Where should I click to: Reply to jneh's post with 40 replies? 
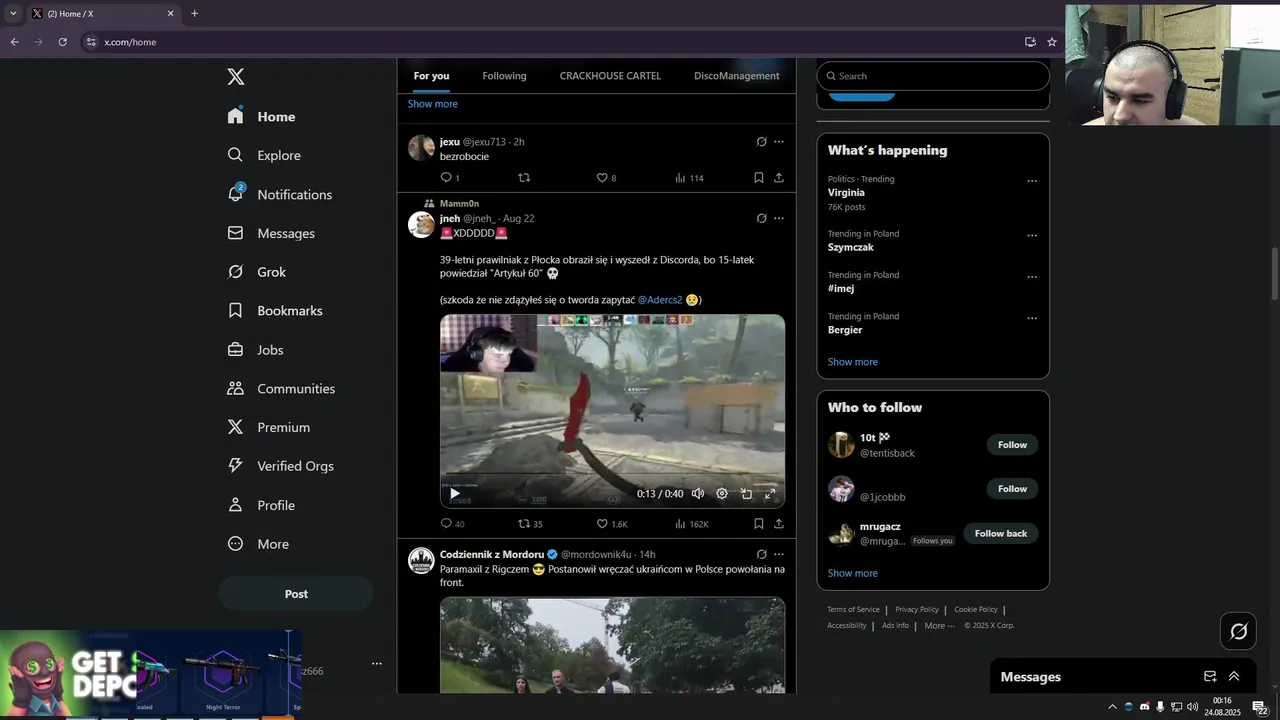[452, 524]
